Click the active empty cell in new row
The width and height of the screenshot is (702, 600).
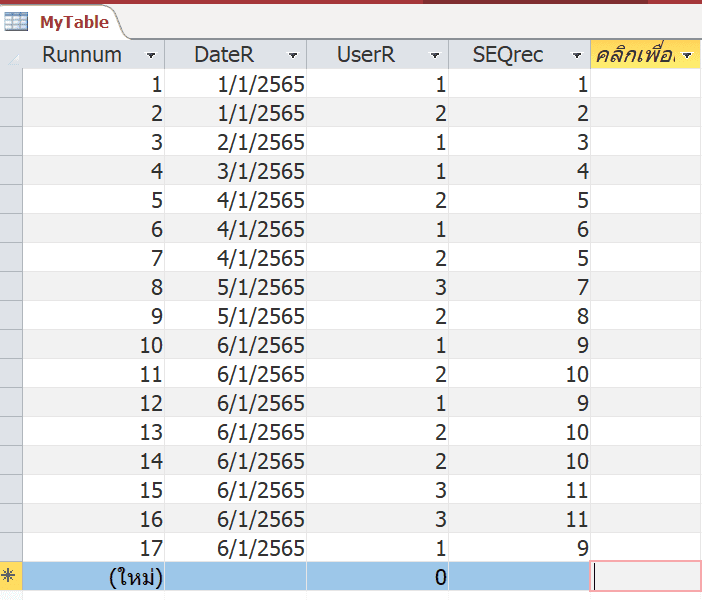[x=645, y=576]
